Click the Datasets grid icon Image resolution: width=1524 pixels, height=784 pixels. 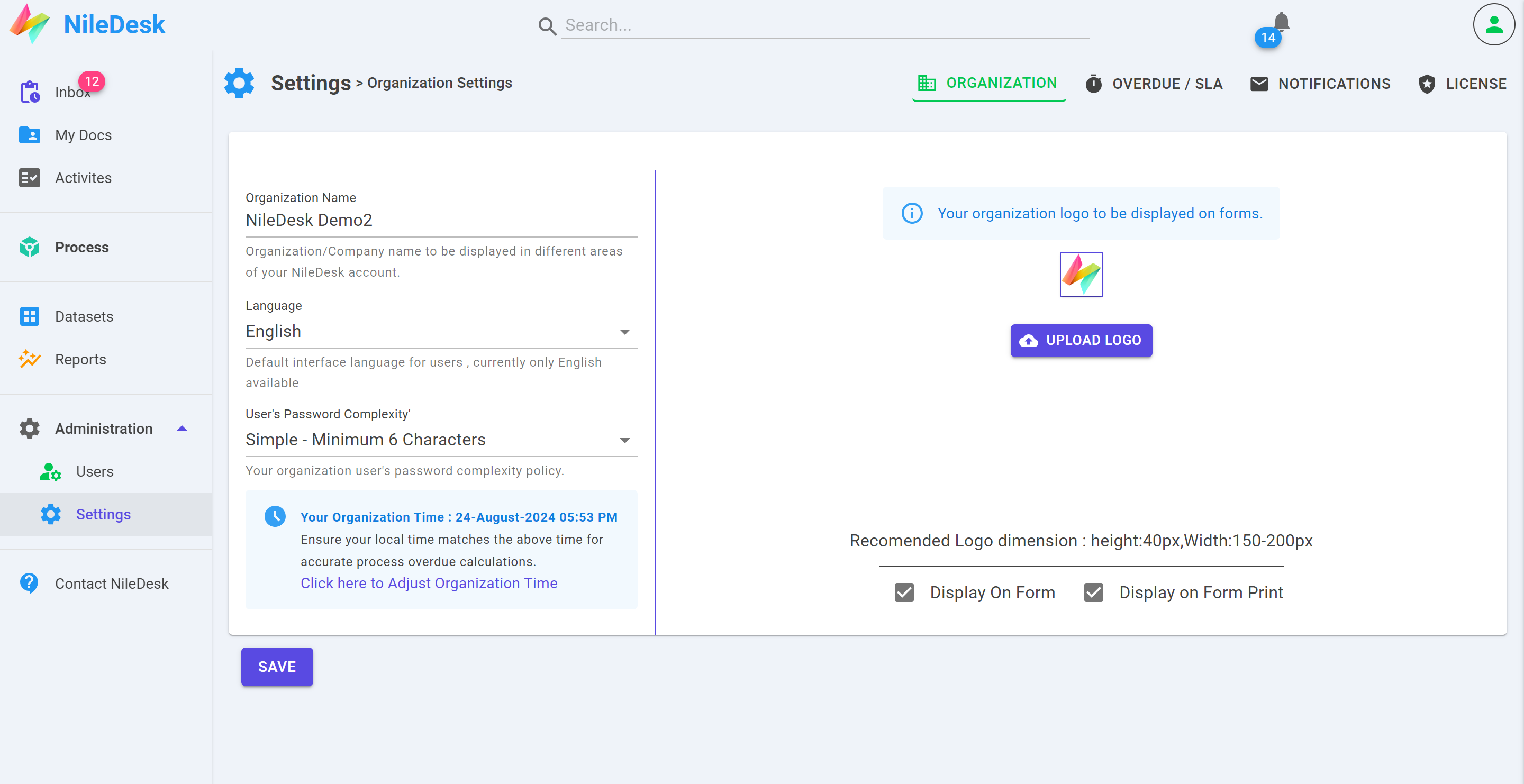pos(30,316)
